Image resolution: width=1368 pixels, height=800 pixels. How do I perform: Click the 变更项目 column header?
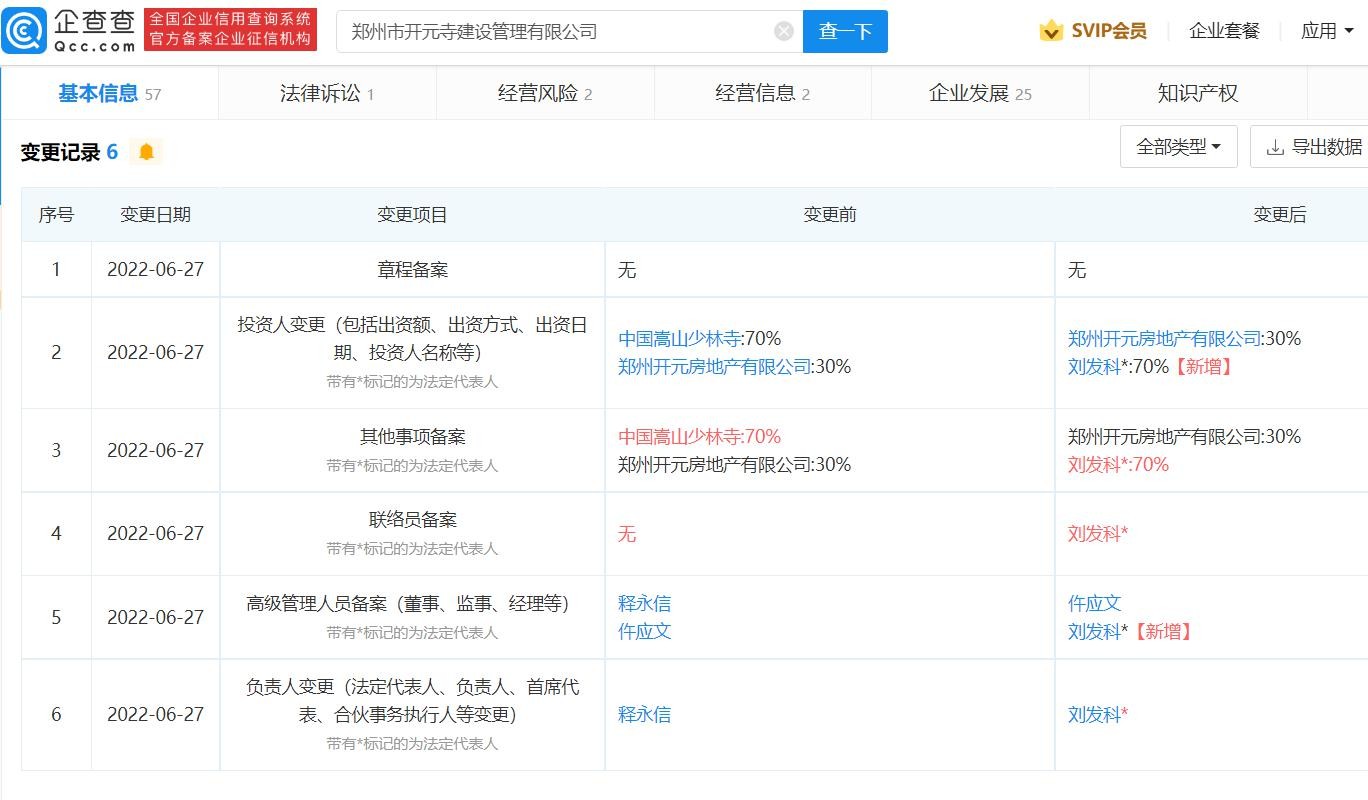point(412,214)
